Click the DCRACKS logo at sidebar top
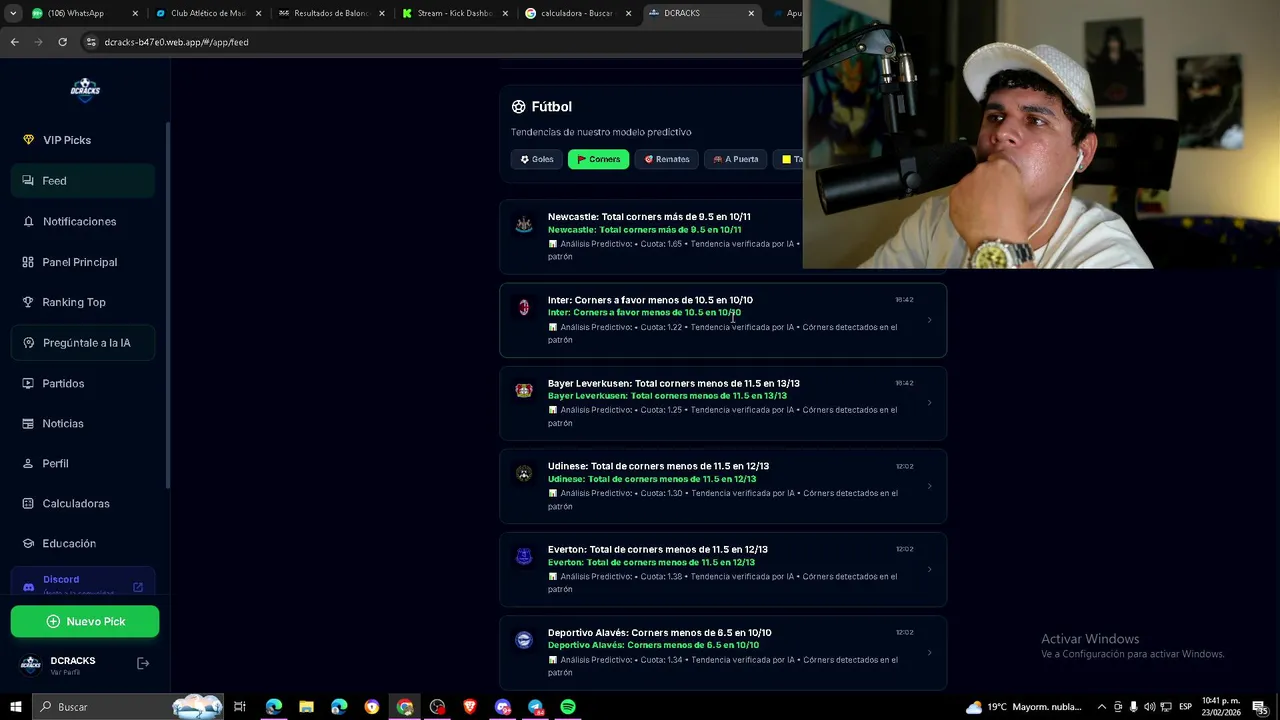The width and height of the screenshot is (1280, 720). (x=85, y=89)
